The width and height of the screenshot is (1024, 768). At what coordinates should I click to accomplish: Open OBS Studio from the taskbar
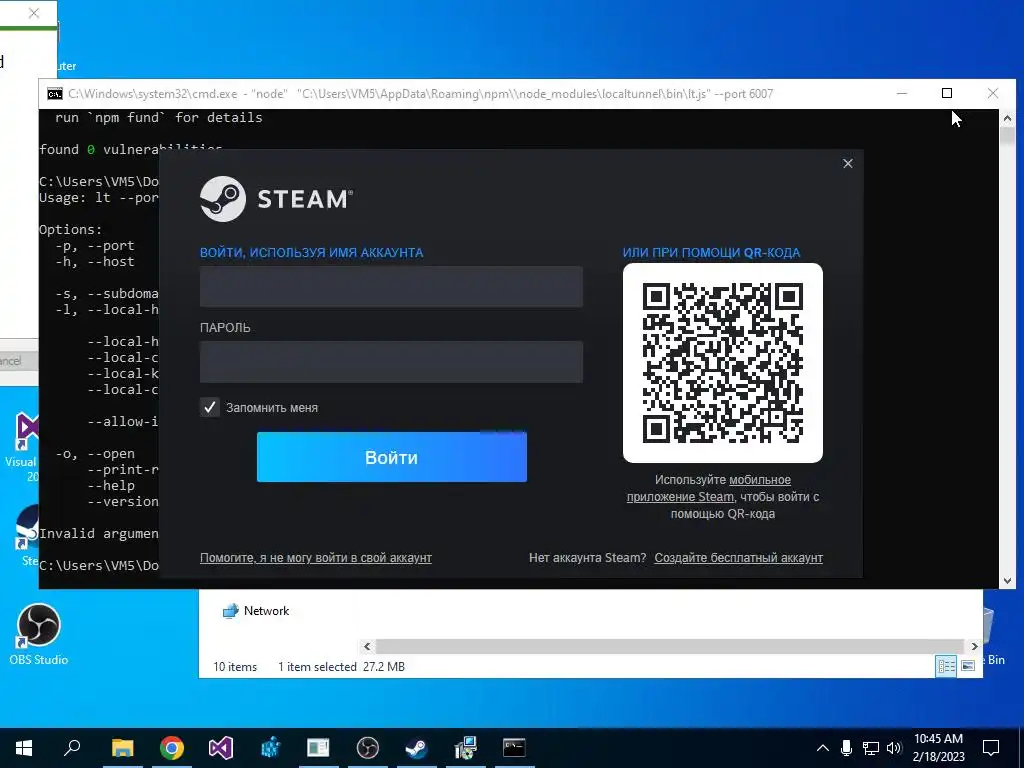(368, 748)
